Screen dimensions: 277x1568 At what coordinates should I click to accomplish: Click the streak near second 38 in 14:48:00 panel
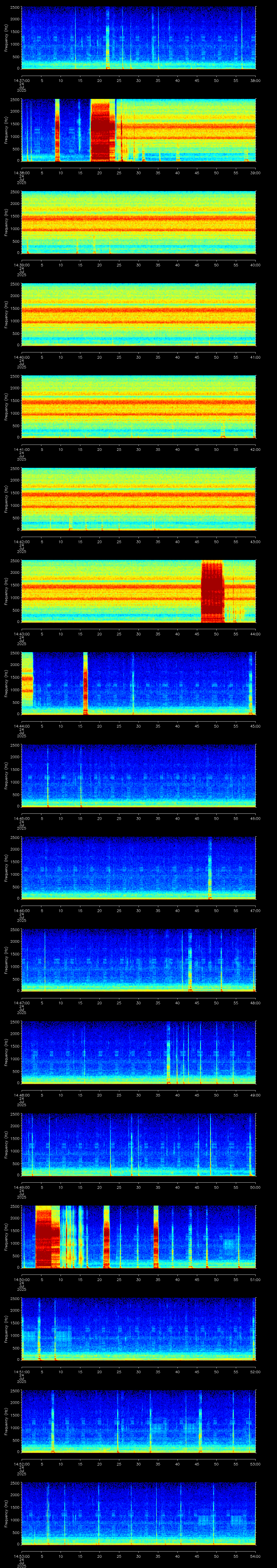click(169, 1052)
